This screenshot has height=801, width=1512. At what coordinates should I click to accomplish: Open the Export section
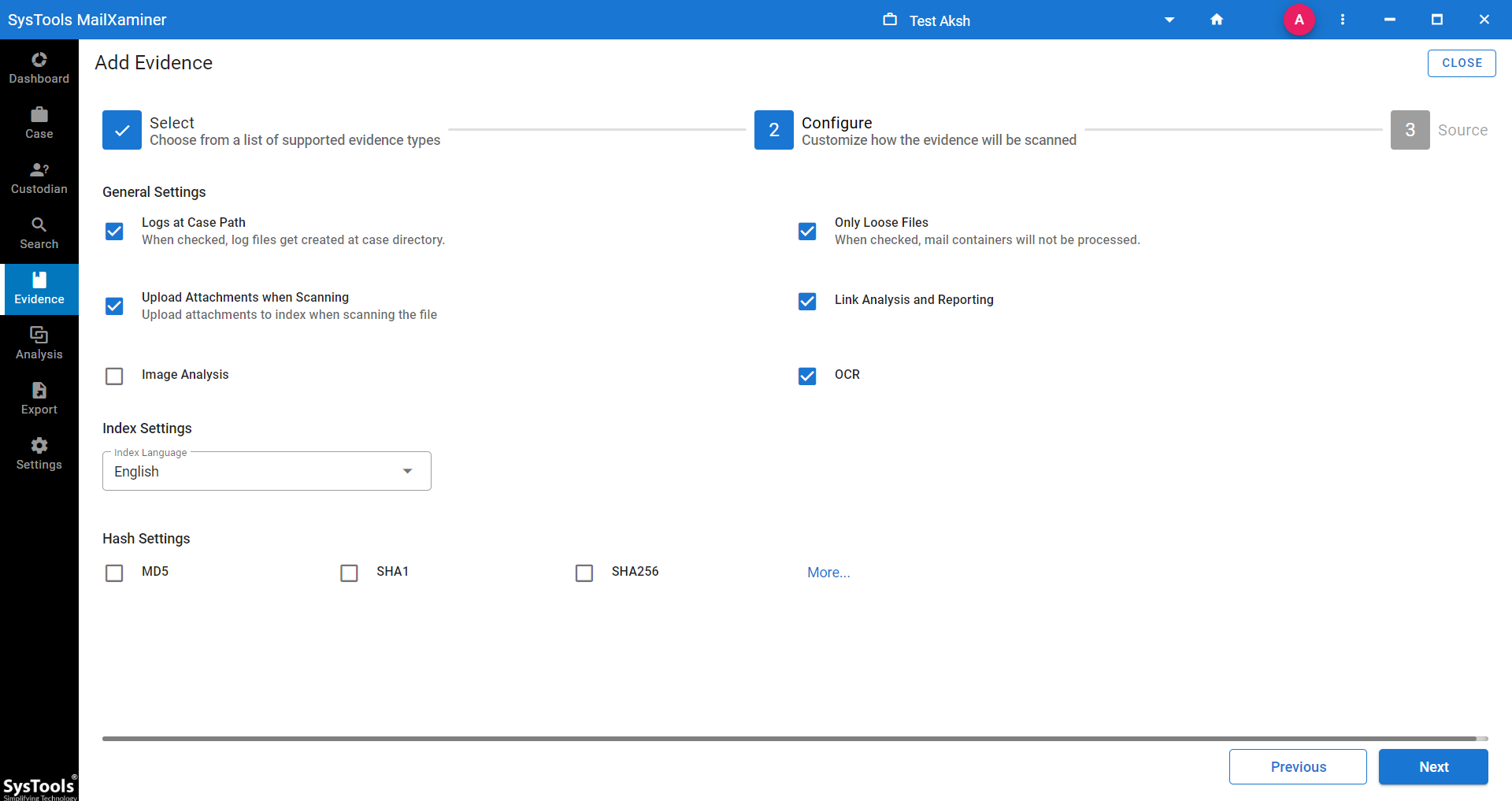pyautogui.click(x=39, y=399)
